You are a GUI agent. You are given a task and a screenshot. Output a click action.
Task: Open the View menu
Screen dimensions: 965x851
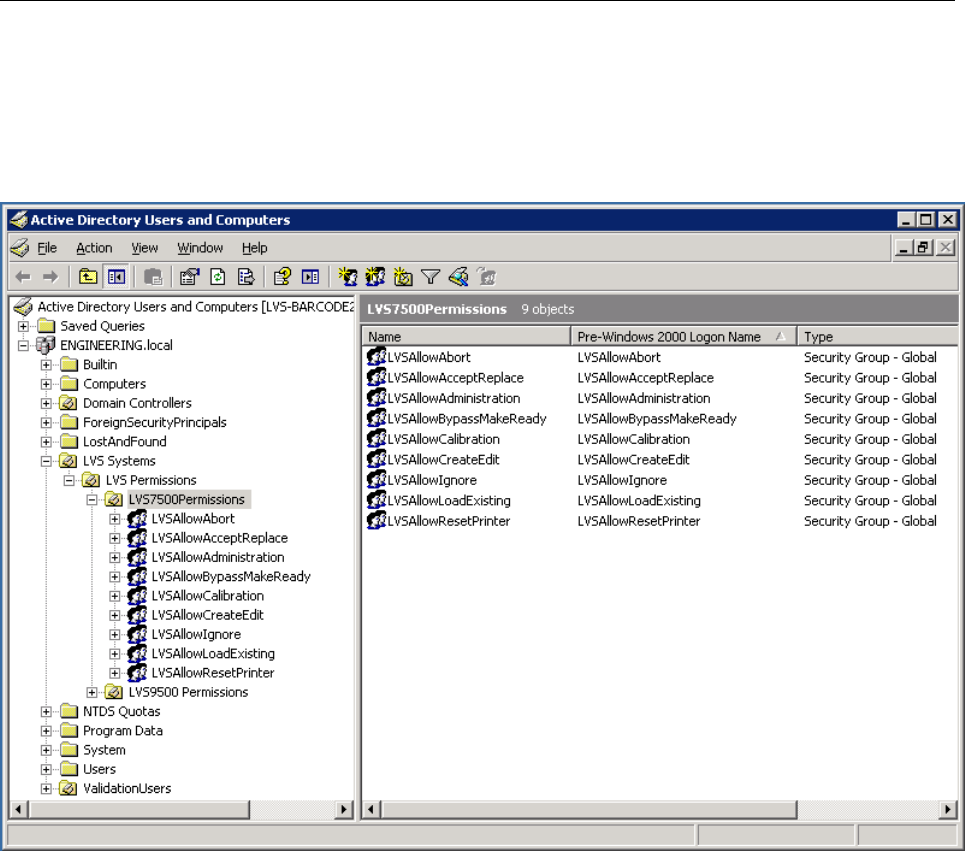[145, 248]
